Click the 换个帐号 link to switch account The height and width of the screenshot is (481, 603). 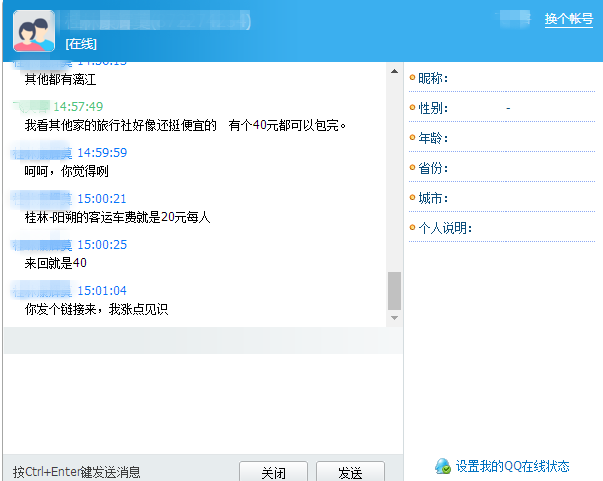(569, 19)
